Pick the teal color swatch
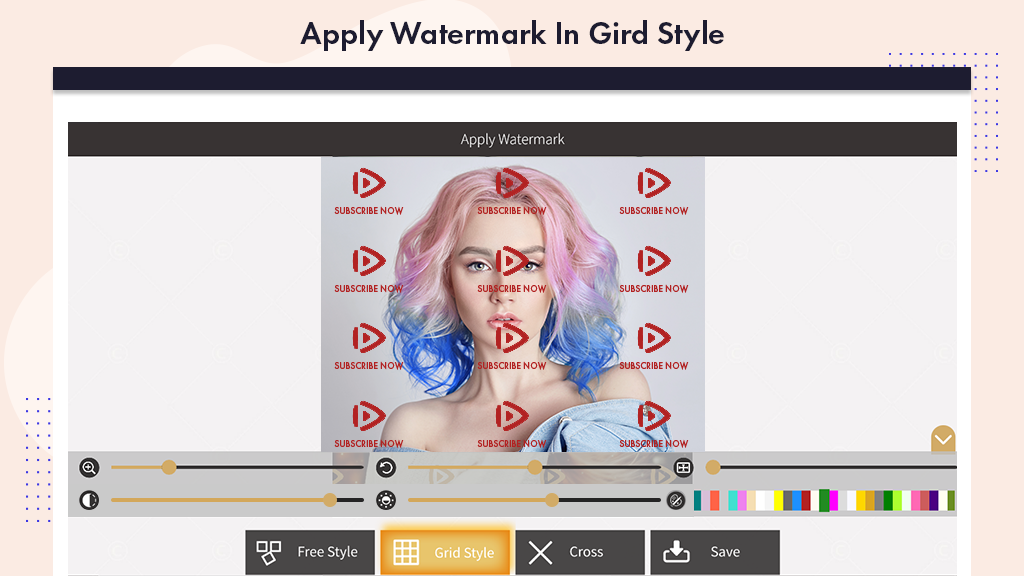This screenshot has width=1024, height=576. (697, 500)
